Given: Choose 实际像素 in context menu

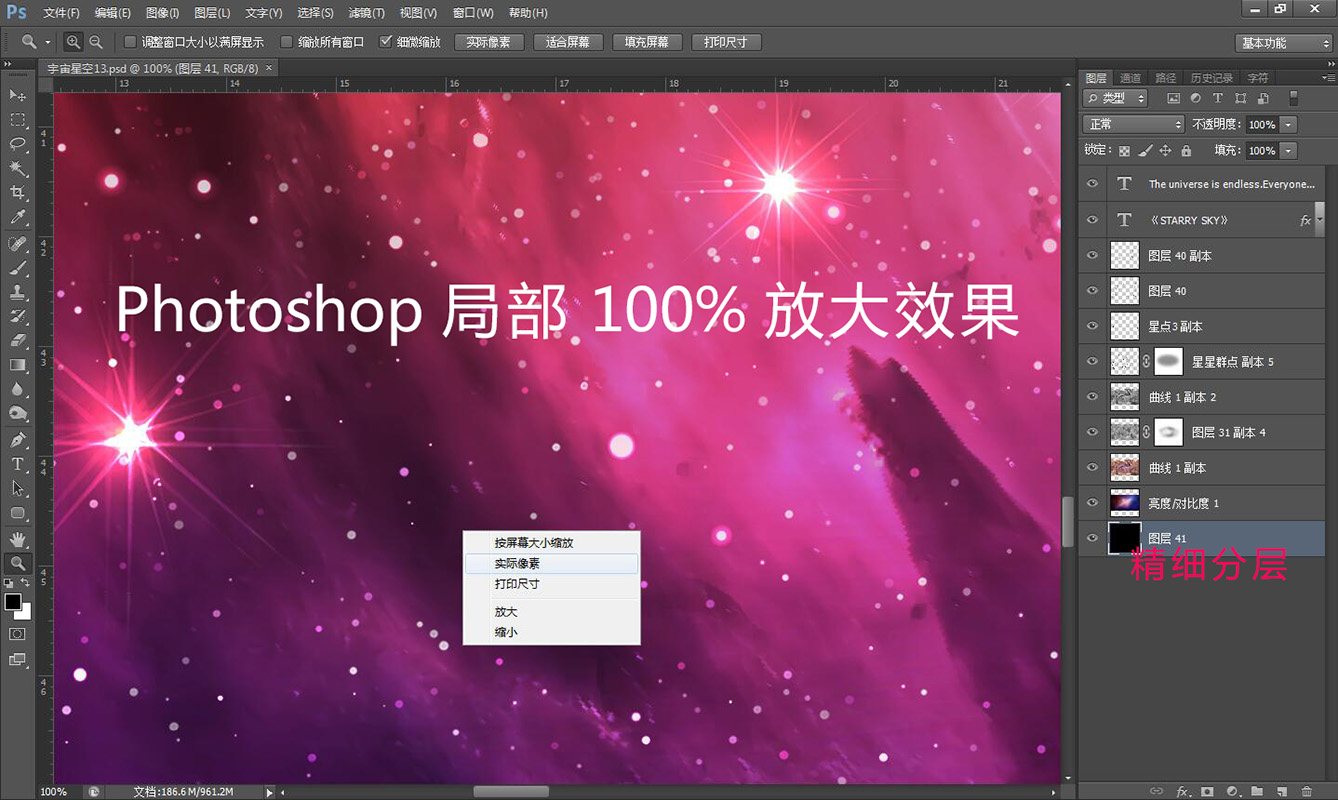Looking at the screenshot, I should 551,564.
